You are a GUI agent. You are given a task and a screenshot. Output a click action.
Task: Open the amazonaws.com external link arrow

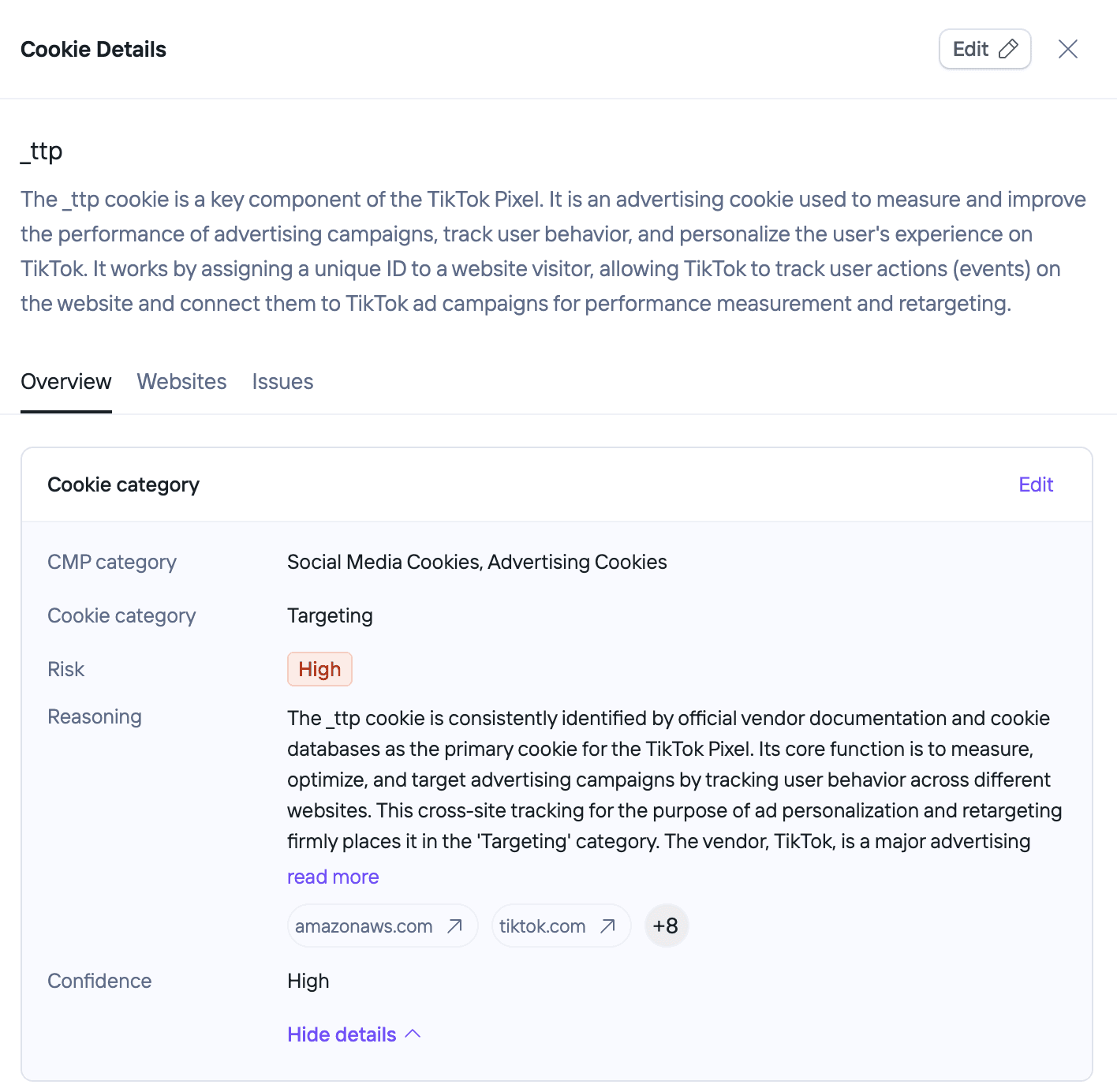[x=454, y=926]
